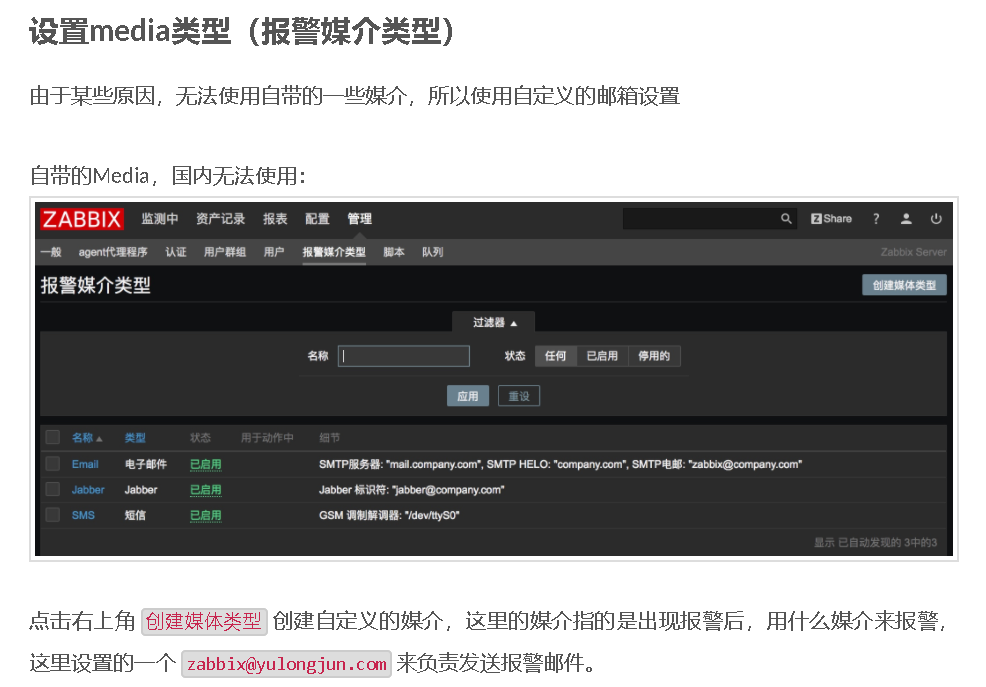Toggle the 已启用 status of SMS row
986x687 pixels.
[x=206, y=515]
